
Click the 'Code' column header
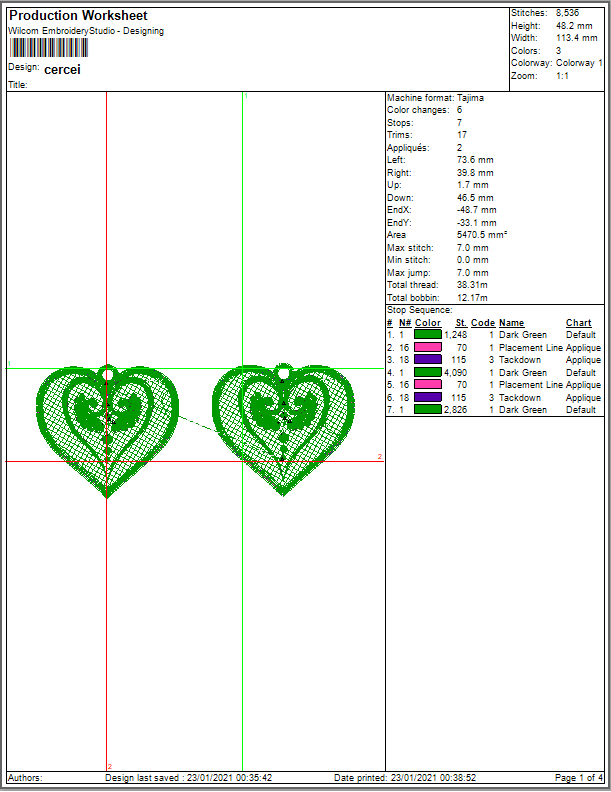(x=483, y=323)
